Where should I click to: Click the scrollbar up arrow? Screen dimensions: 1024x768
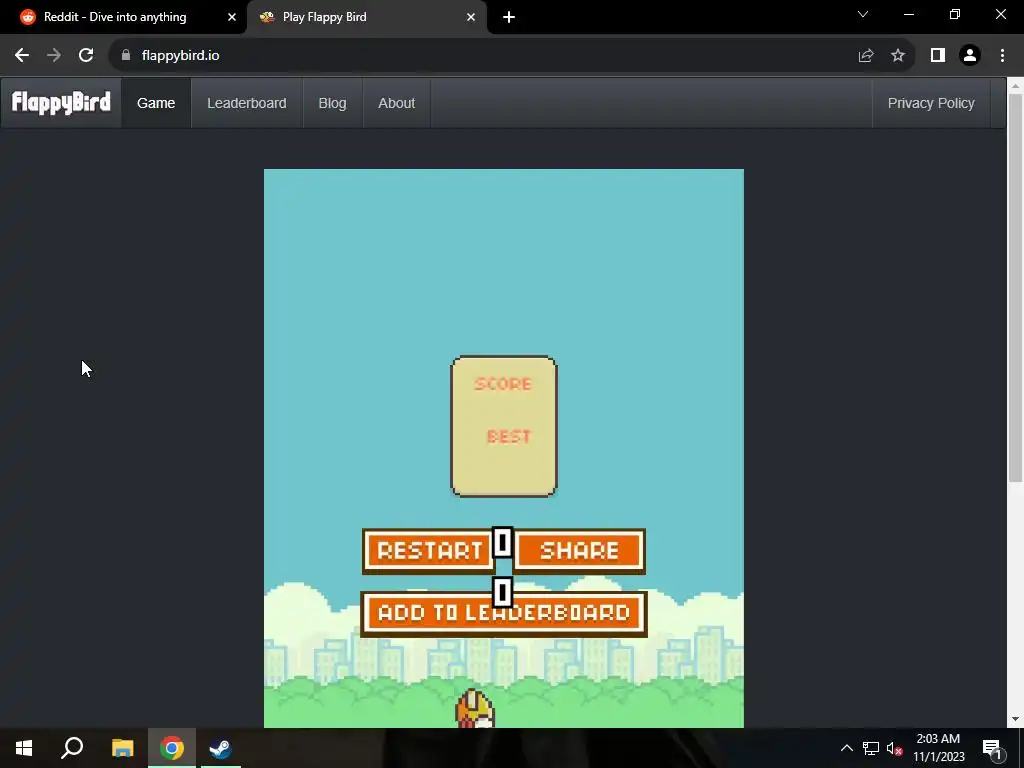pos(1015,85)
